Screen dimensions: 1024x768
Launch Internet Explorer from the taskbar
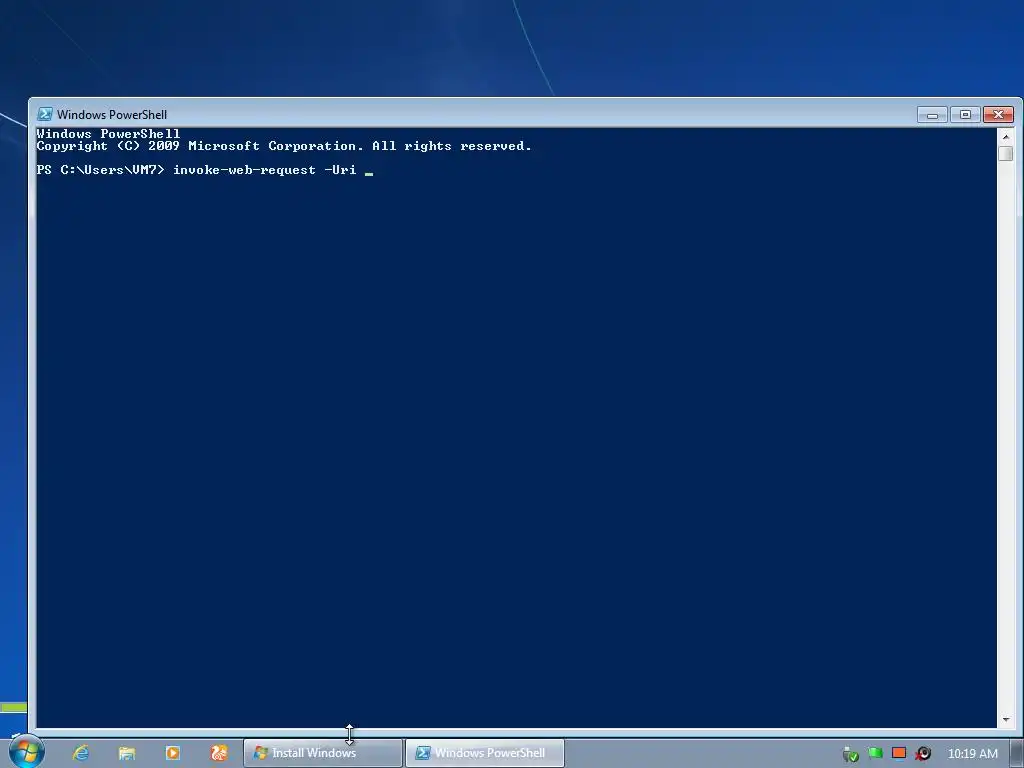tap(81, 753)
